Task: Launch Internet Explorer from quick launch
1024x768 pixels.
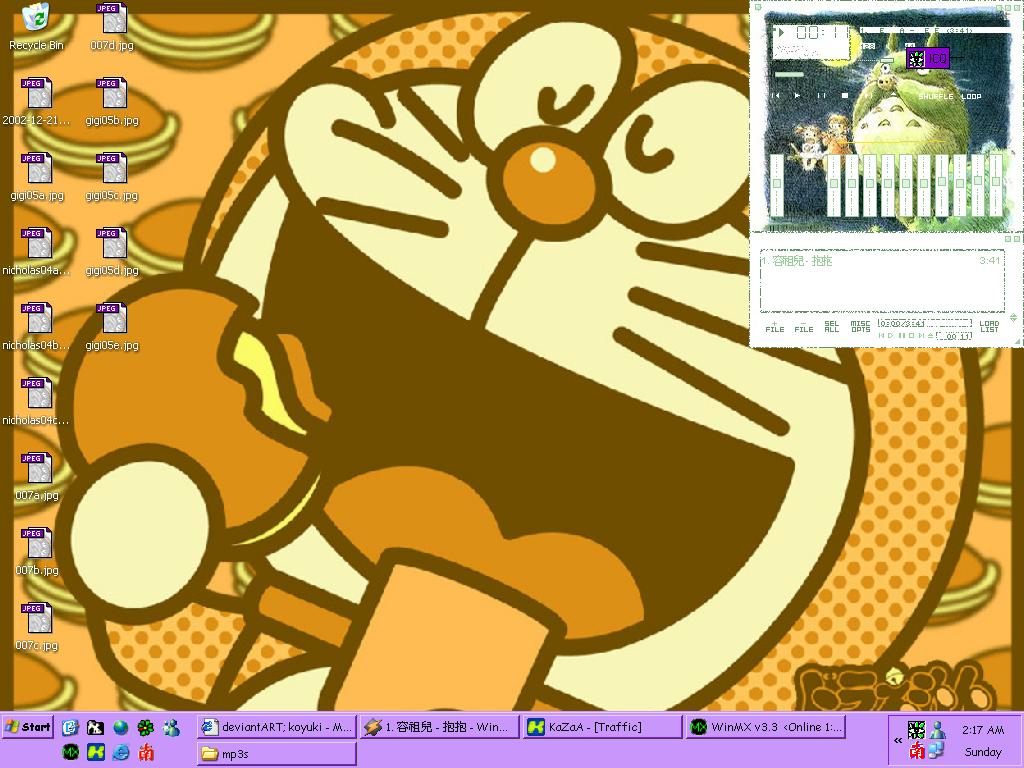Action: click(121, 752)
